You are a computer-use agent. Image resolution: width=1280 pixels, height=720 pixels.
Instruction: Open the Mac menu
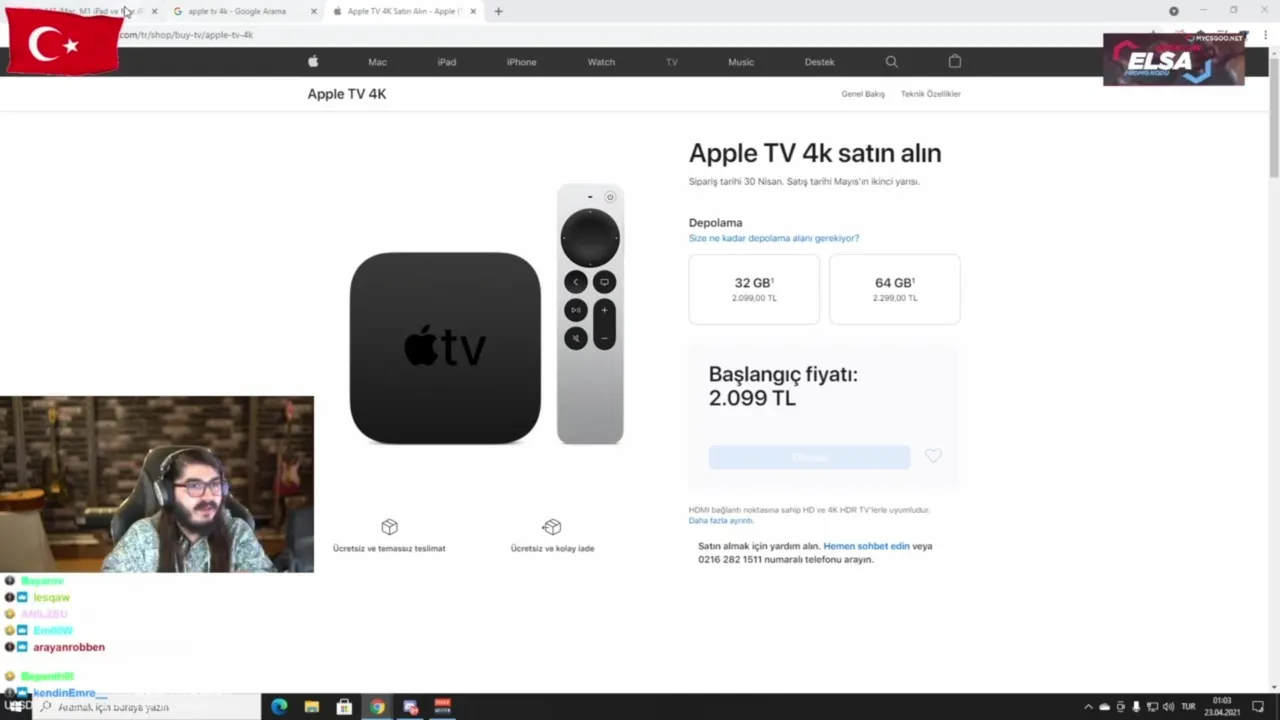click(x=377, y=62)
